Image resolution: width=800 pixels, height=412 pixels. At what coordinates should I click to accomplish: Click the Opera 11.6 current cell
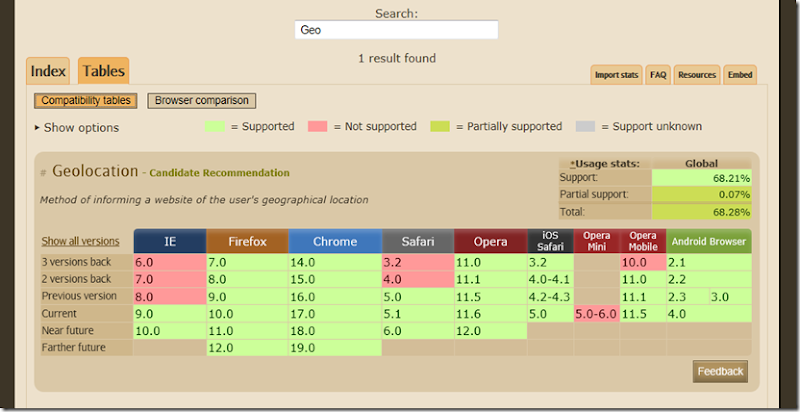(x=490, y=314)
